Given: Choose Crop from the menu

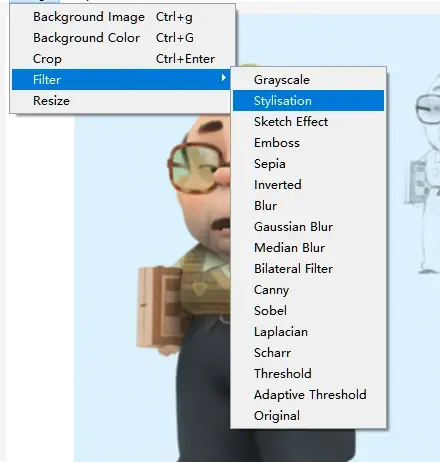Looking at the screenshot, I should [123, 59].
